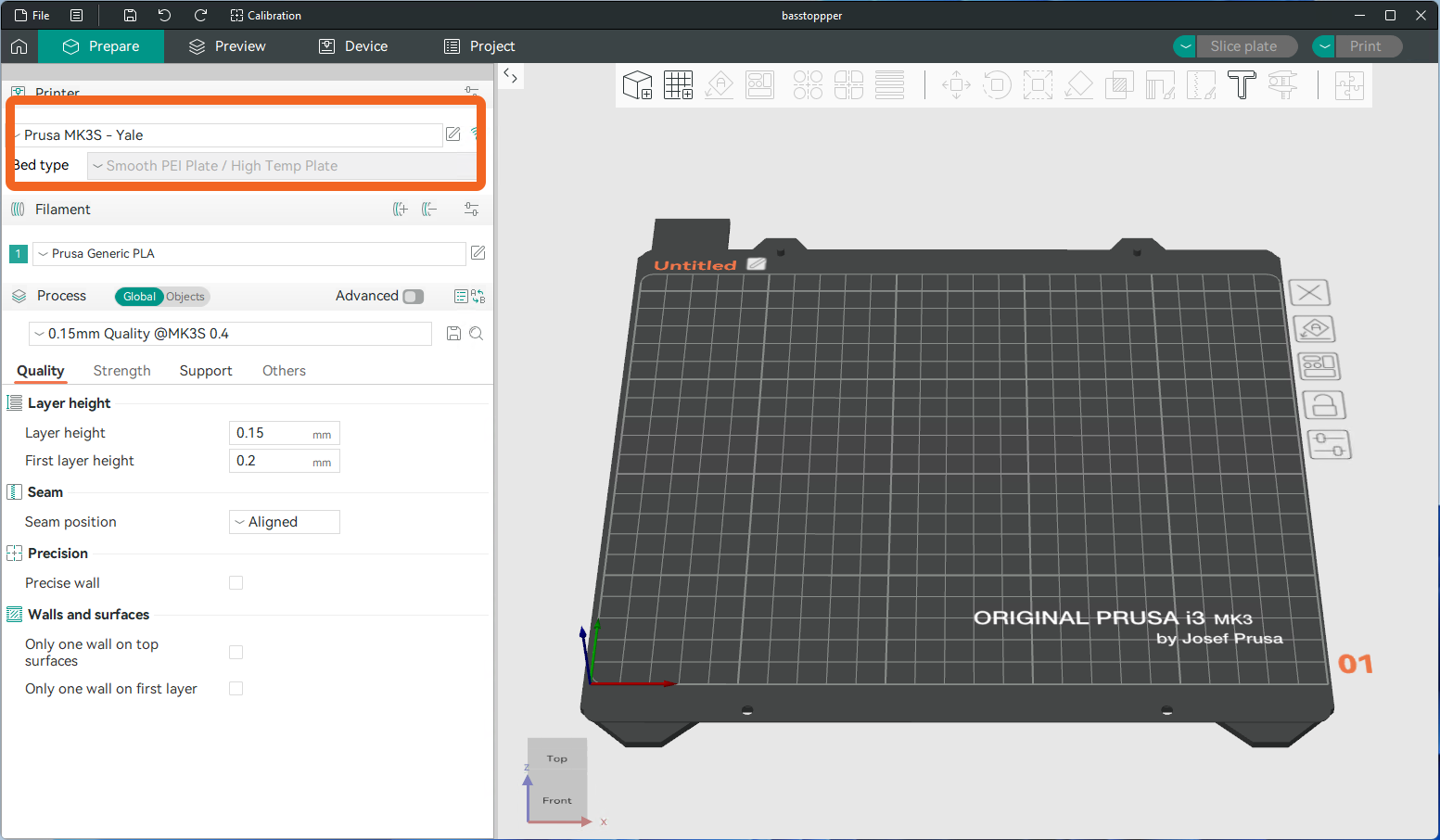Click the Add plate icon
Screen dimensions: 1440x840
(678, 84)
